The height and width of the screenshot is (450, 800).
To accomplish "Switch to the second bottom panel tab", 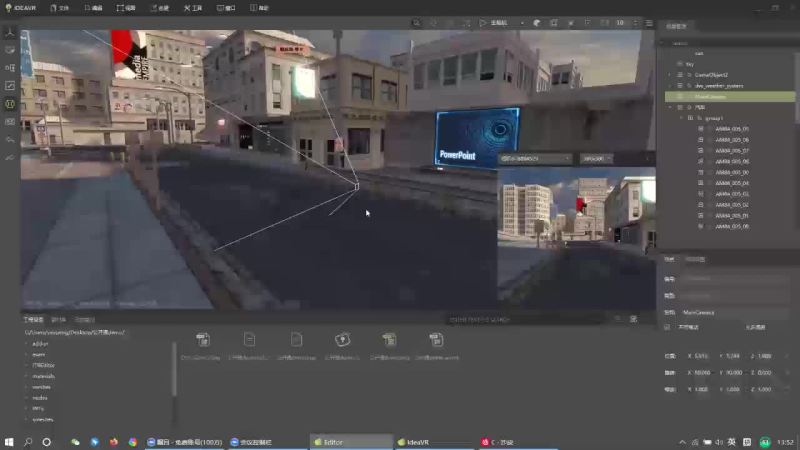I will click(x=58, y=319).
